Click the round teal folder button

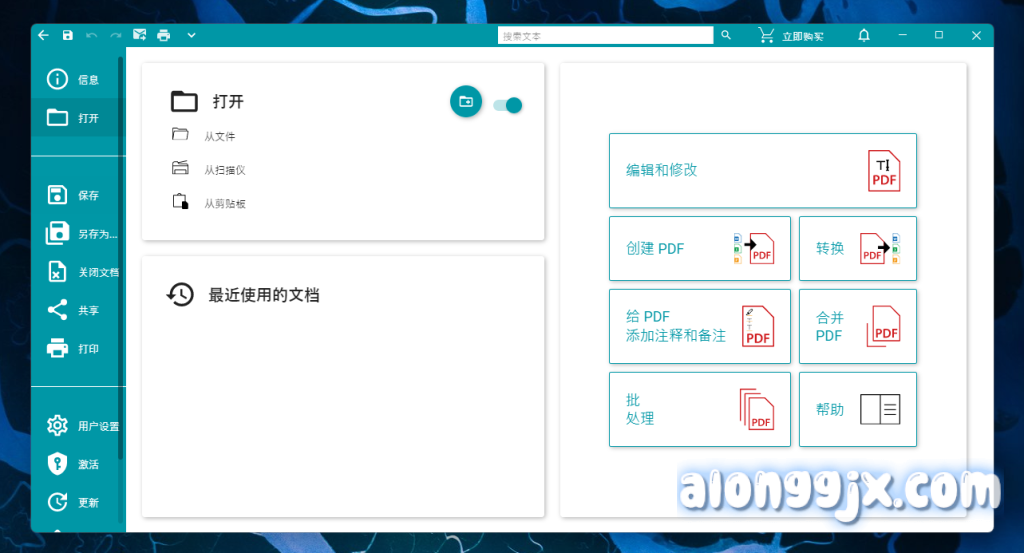(x=466, y=101)
